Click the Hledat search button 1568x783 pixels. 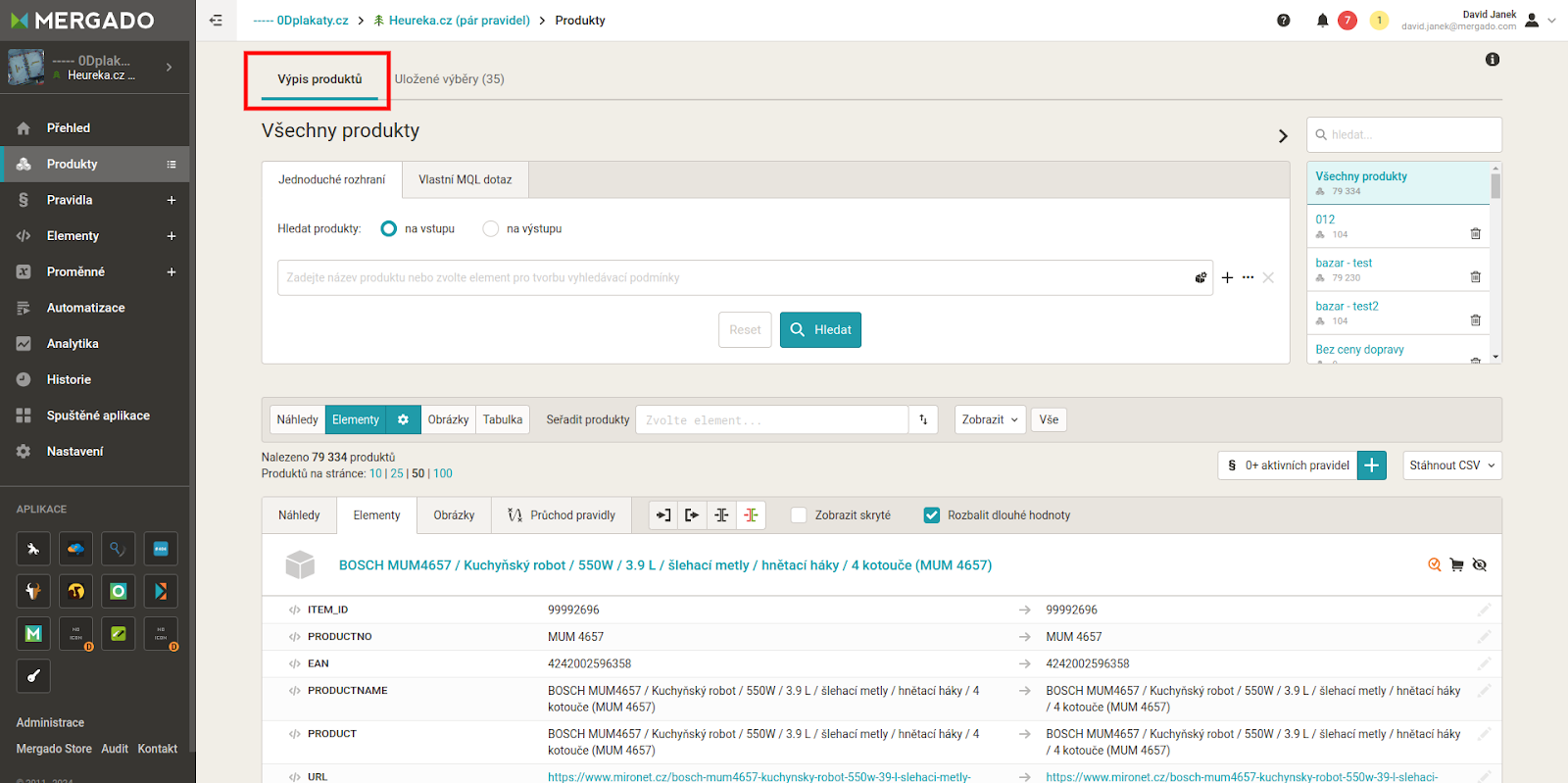click(x=820, y=330)
